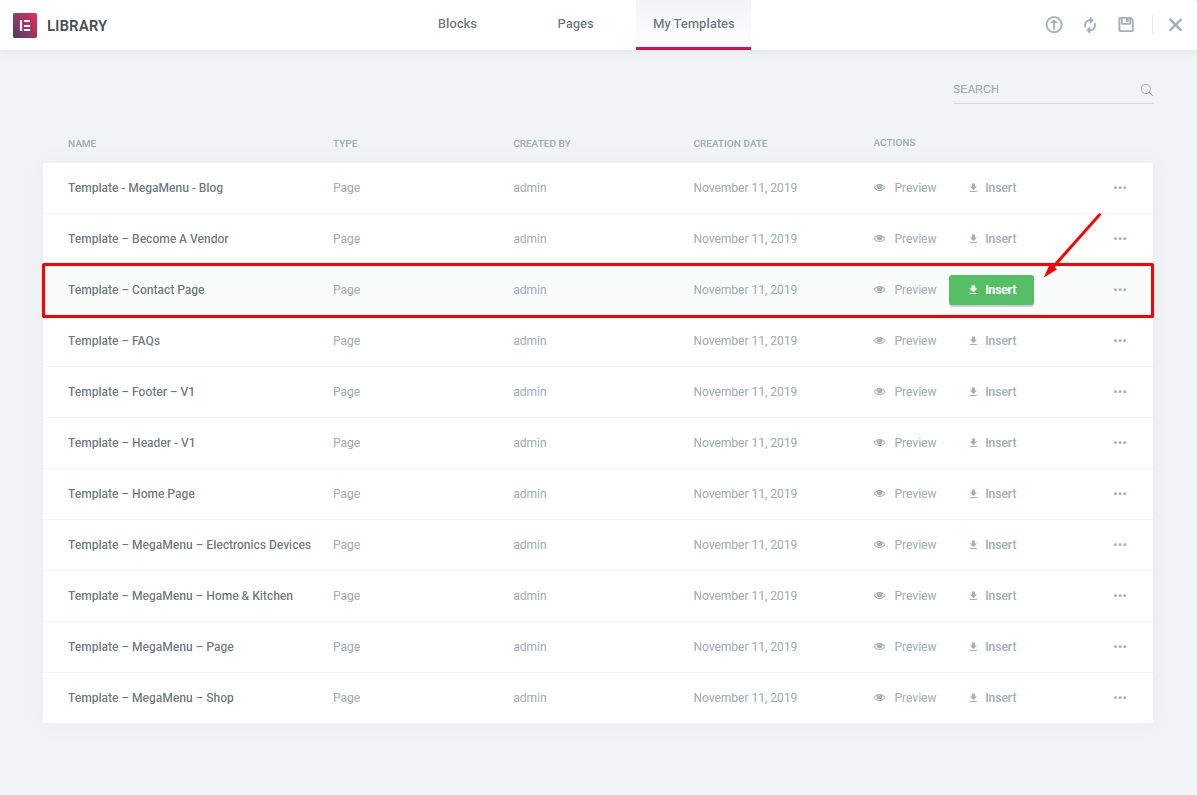Expand the ellipsis menu for Home Page template
Viewport: 1197px width, 795px height.
(x=1120, y=494)
